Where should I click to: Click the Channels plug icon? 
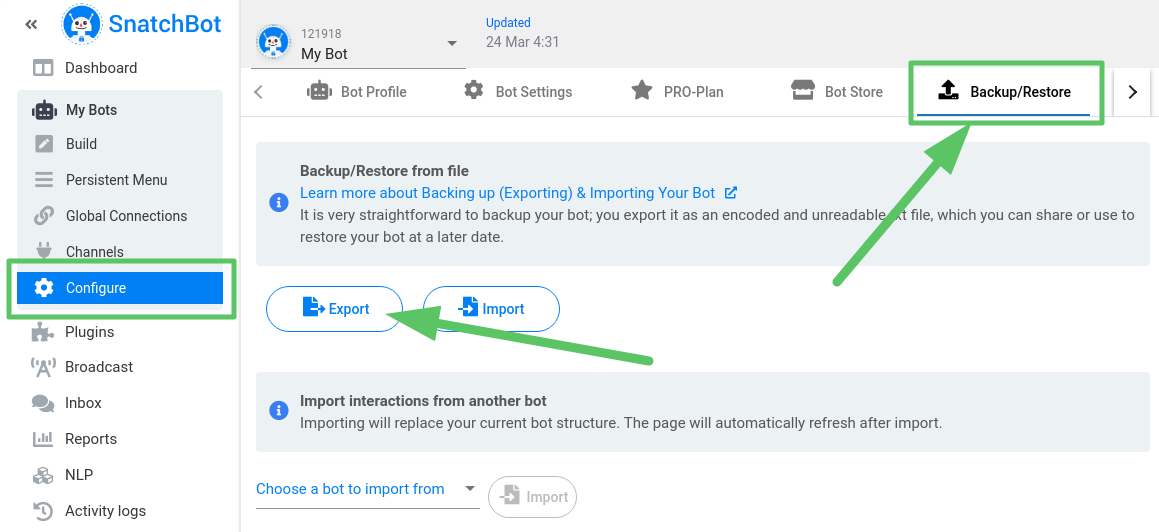(x=44, y=250)
